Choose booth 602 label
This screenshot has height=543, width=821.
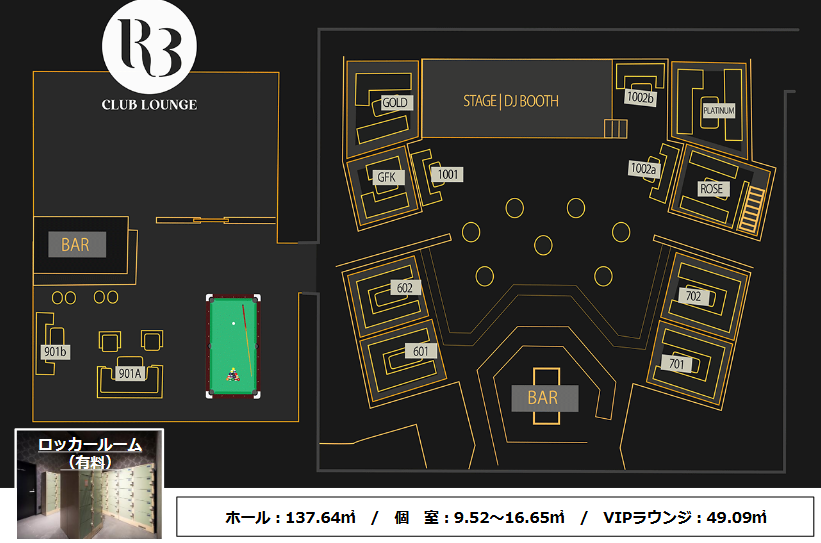[404, 288]
